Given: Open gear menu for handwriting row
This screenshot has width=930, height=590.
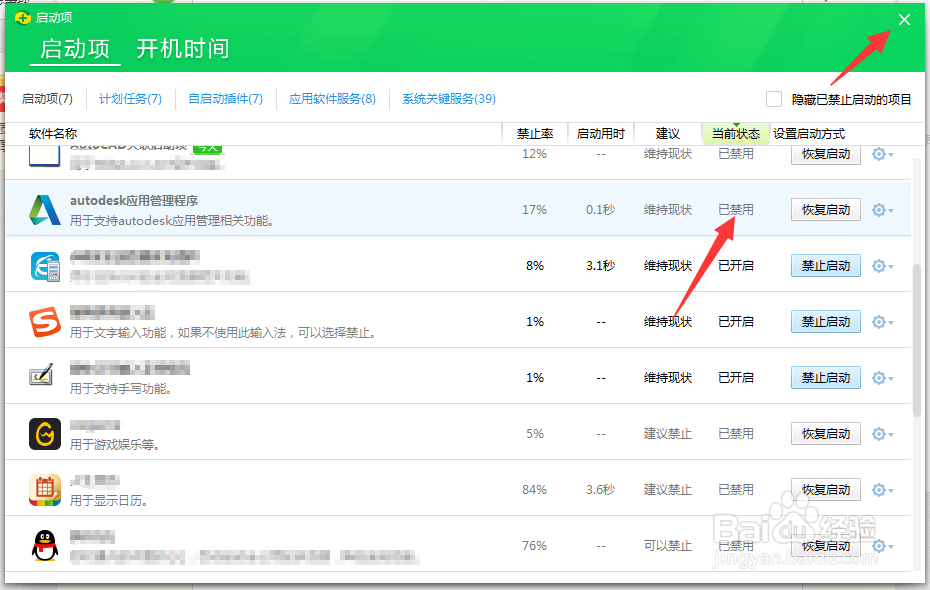Looking at the screenshot, I should [882, 378].
